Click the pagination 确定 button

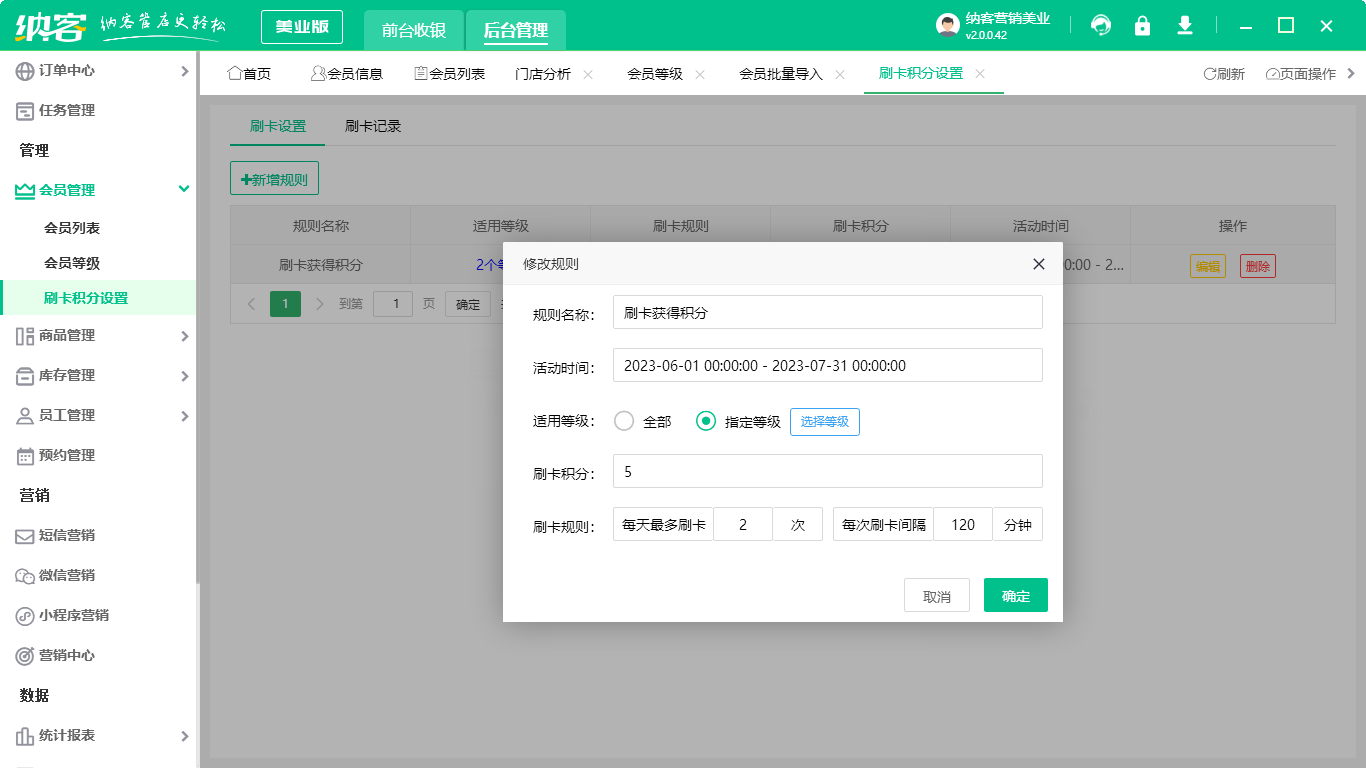(468, 304)
